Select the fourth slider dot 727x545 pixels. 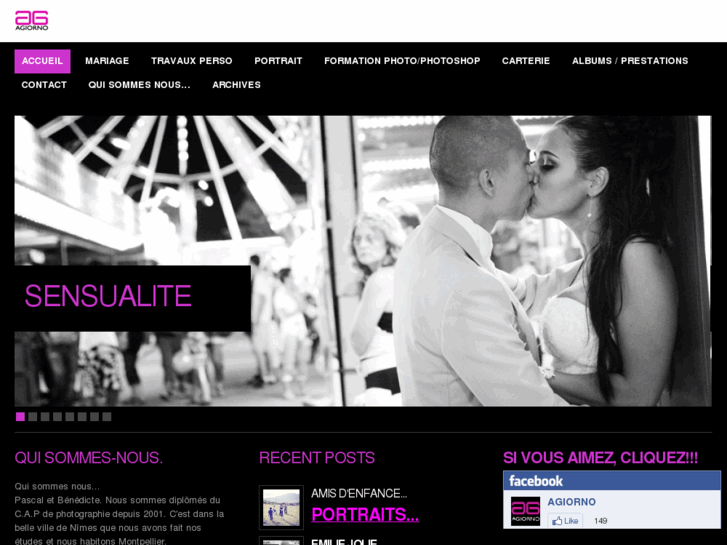pos(57,417)
